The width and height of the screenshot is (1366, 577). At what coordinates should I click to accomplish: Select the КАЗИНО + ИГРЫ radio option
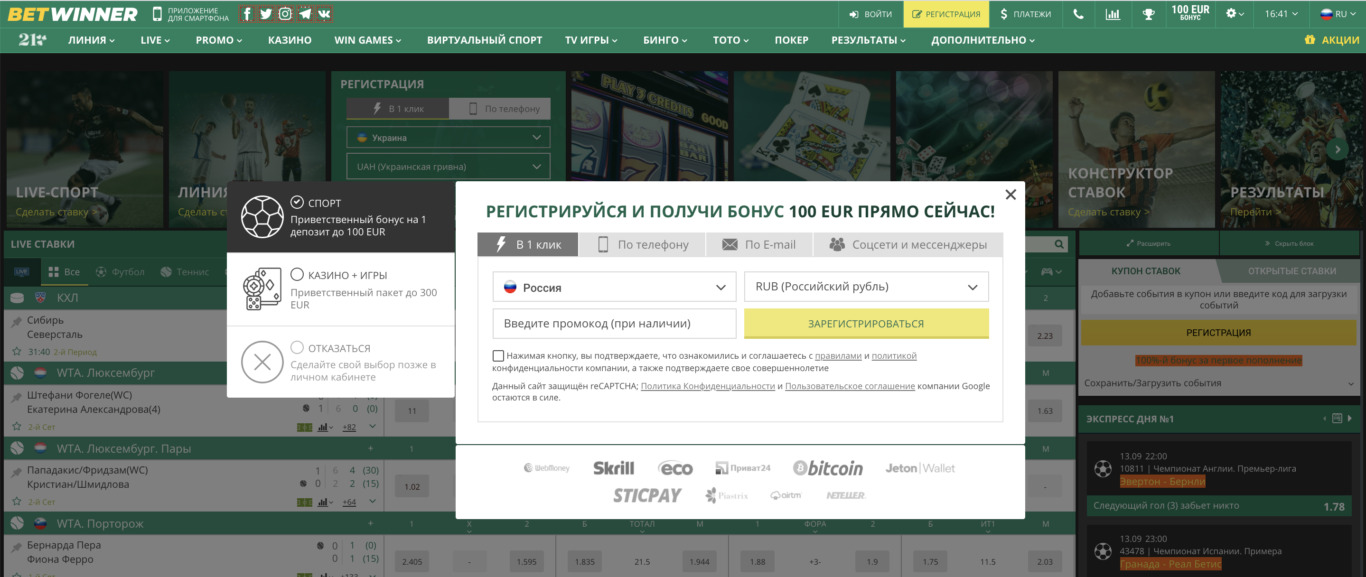[x=297, y=274]
